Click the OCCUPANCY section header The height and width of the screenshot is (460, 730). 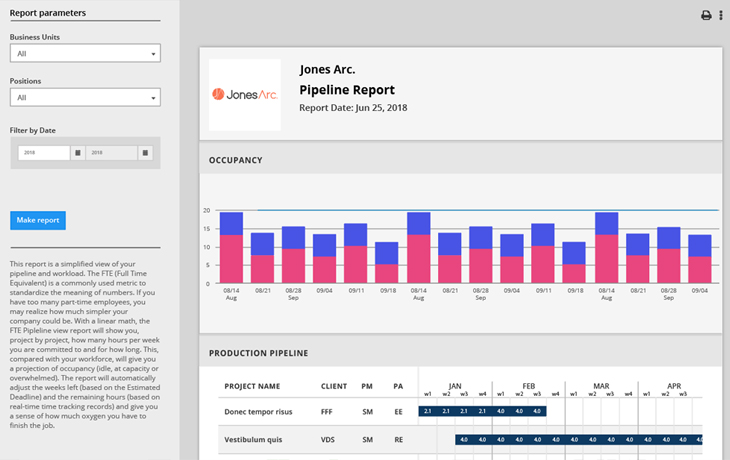pos(236,160)
